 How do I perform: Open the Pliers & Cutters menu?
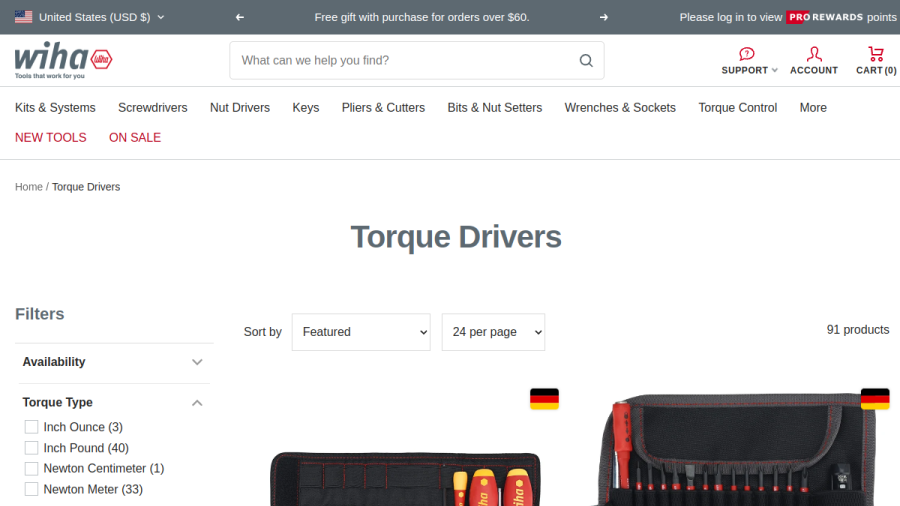coord(383,107)
